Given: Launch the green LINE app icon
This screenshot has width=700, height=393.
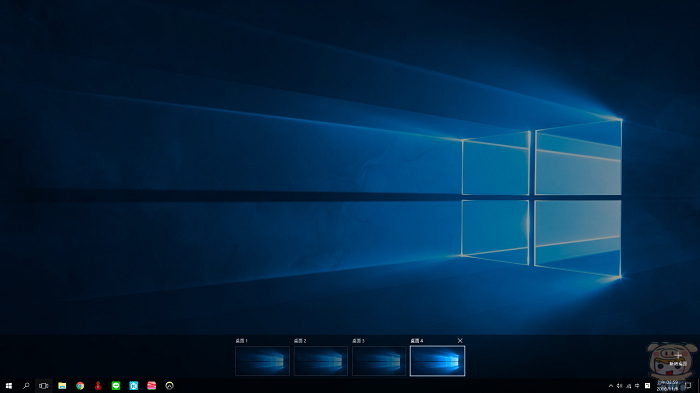Looking at the screenshot, I should coord(116,386).
